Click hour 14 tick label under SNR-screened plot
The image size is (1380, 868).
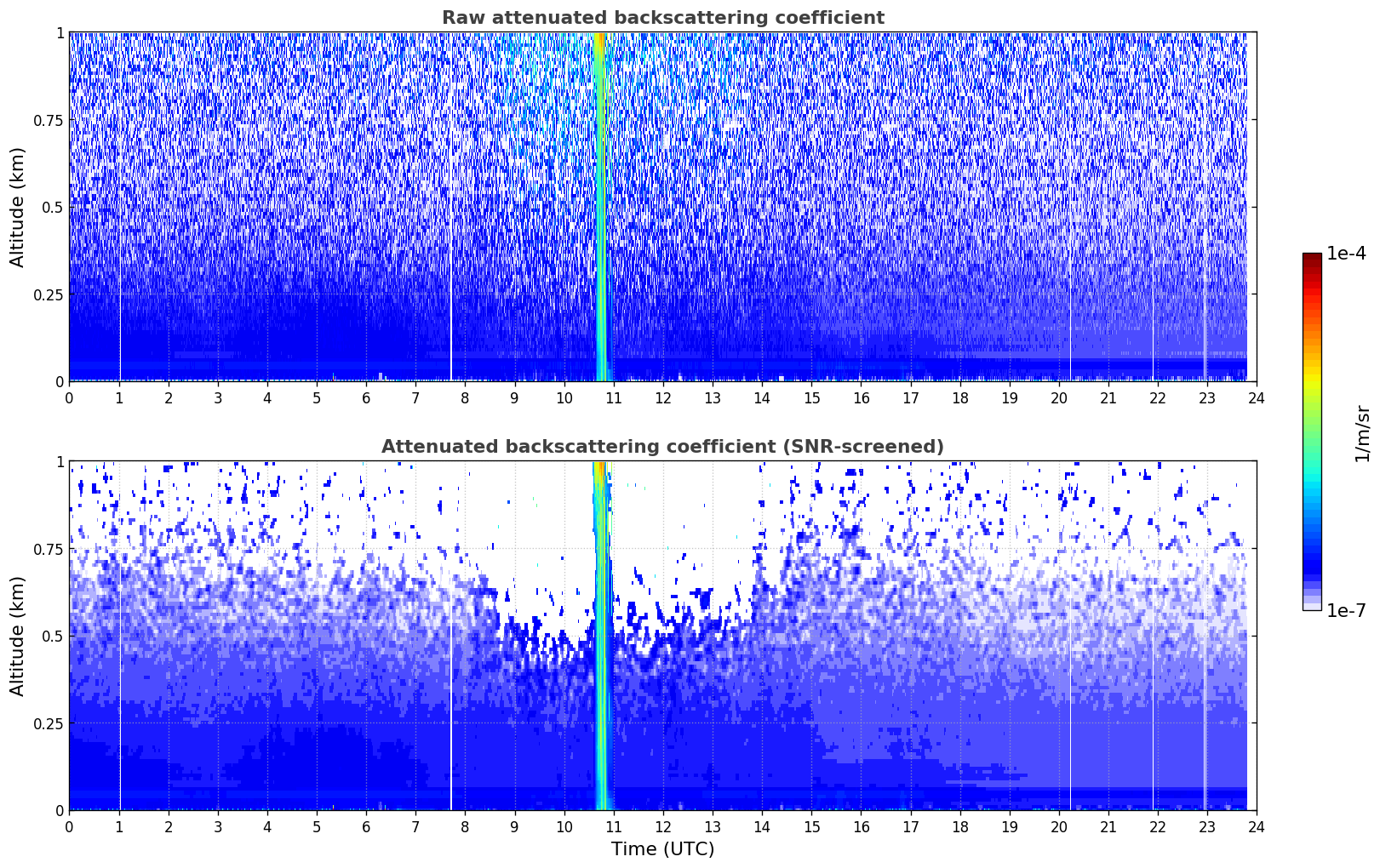pos(762,826)
